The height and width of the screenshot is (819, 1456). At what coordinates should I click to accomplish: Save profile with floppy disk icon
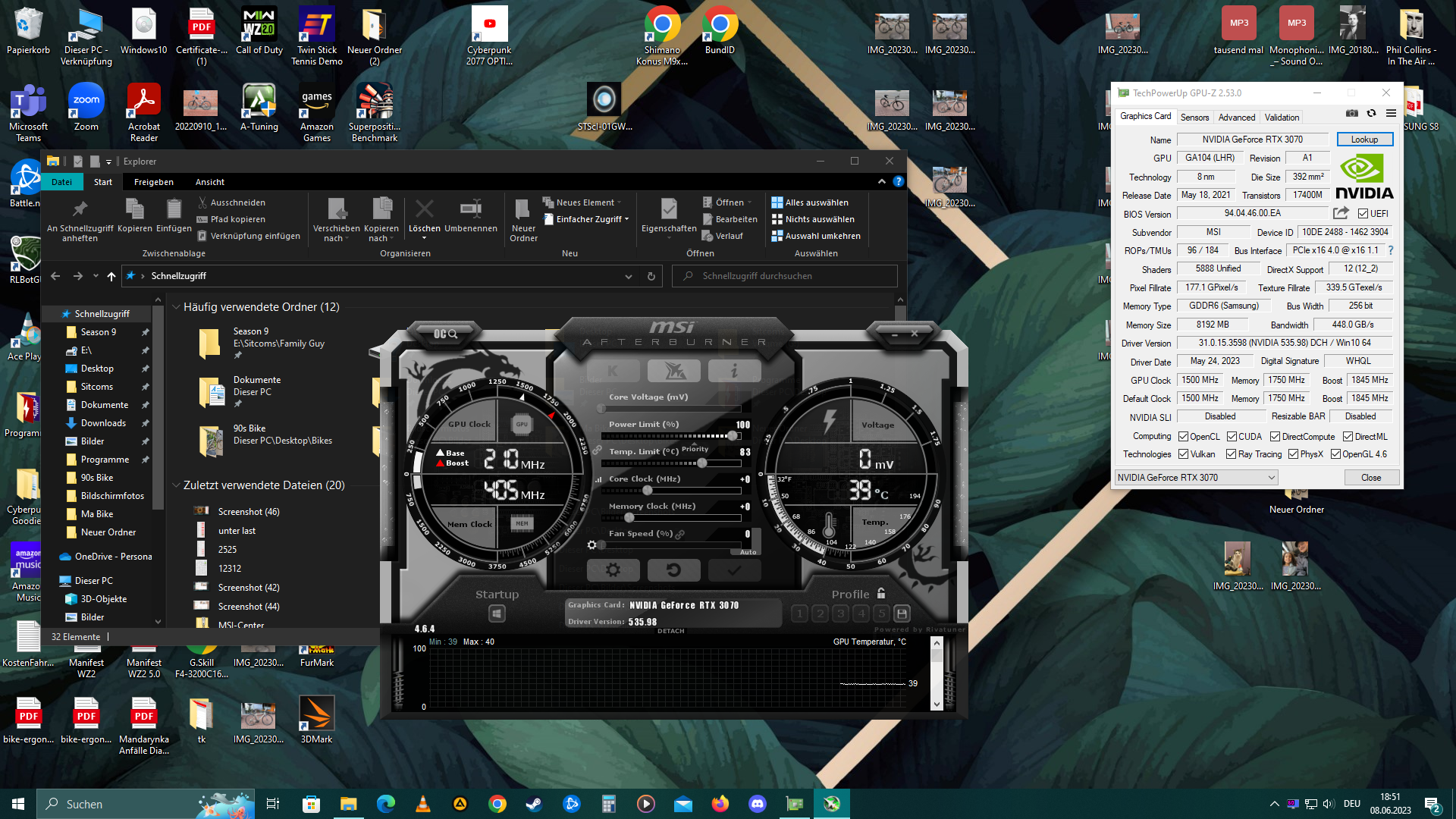click(902, 613)
